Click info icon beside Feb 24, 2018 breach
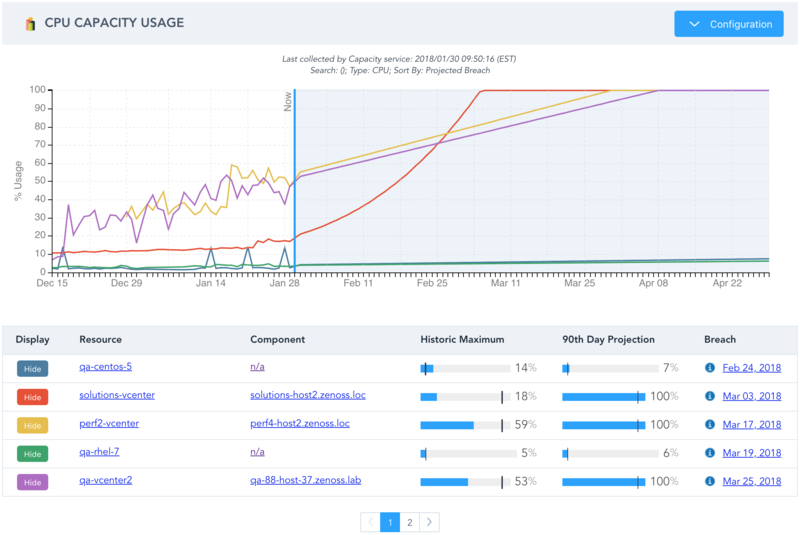The height and width of the screenshot is (535, 800). click(710, 367)
